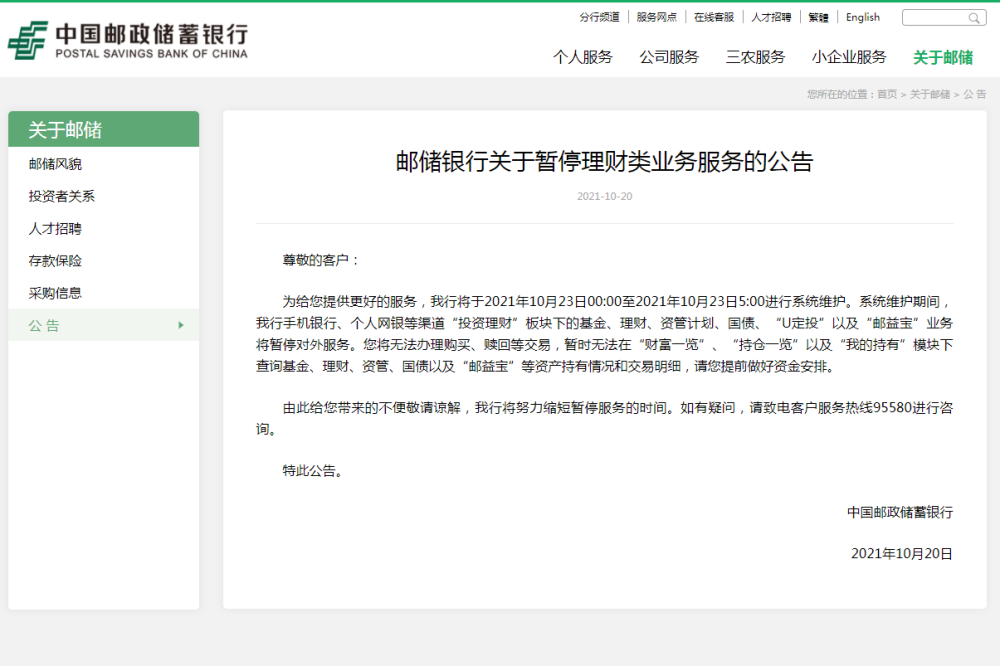Click 关于邮储 in the breadcrumb
The width and height of the screenshot is (1000, 666).
coord(929,94)
